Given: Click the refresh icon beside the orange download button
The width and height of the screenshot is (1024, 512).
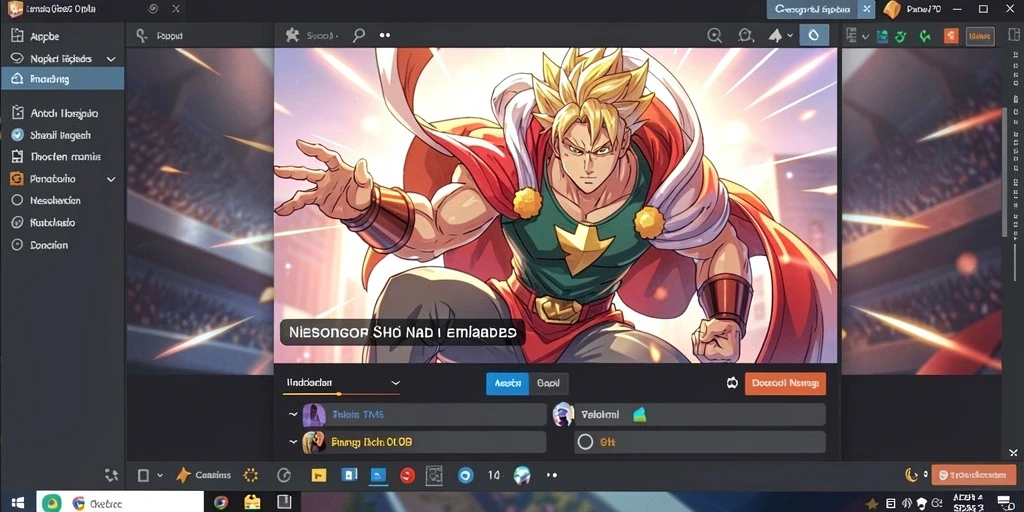Looking at the screenshot, I should (732, 383).
